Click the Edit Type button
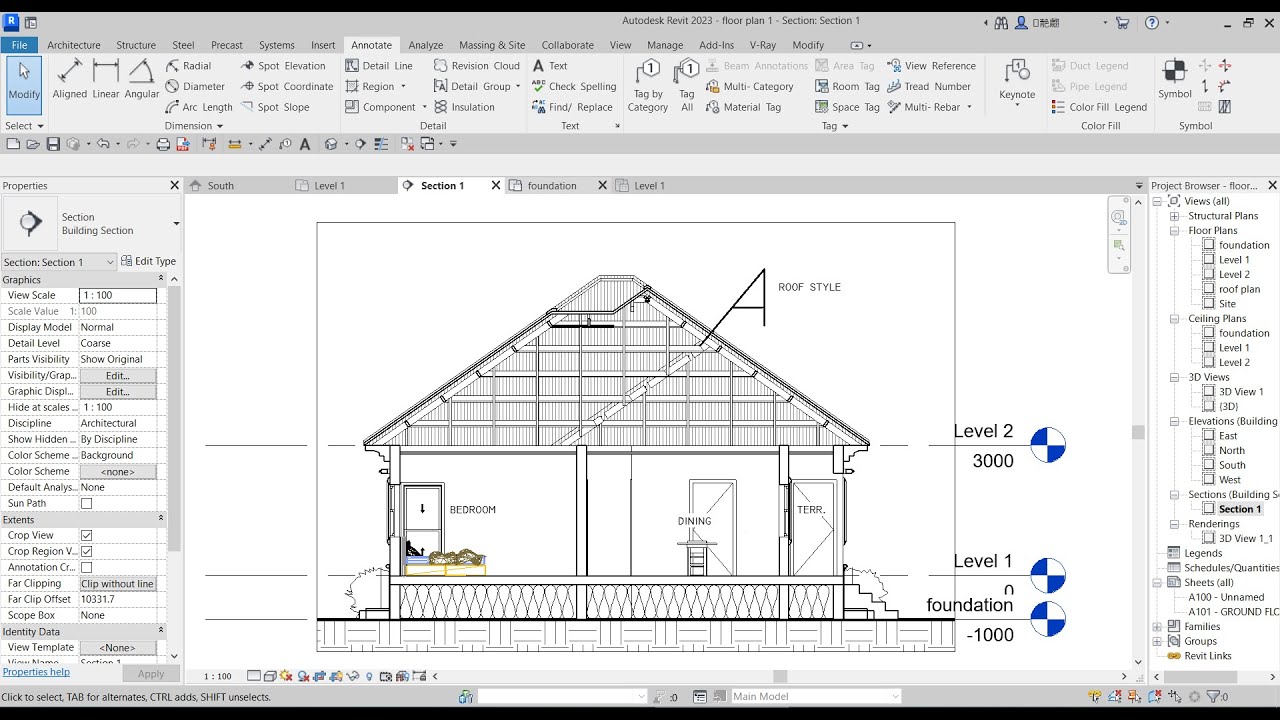This screenshot has height=720, width=1280. [x=148, y=262]
